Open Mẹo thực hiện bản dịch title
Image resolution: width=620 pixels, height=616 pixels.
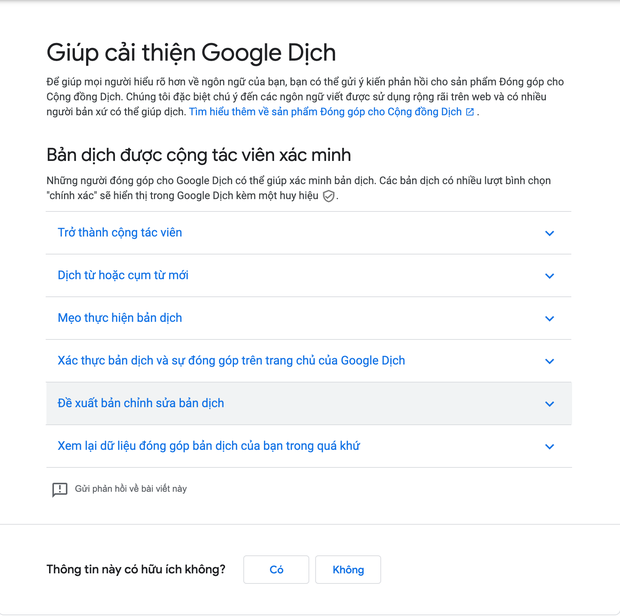click(120, 318)
